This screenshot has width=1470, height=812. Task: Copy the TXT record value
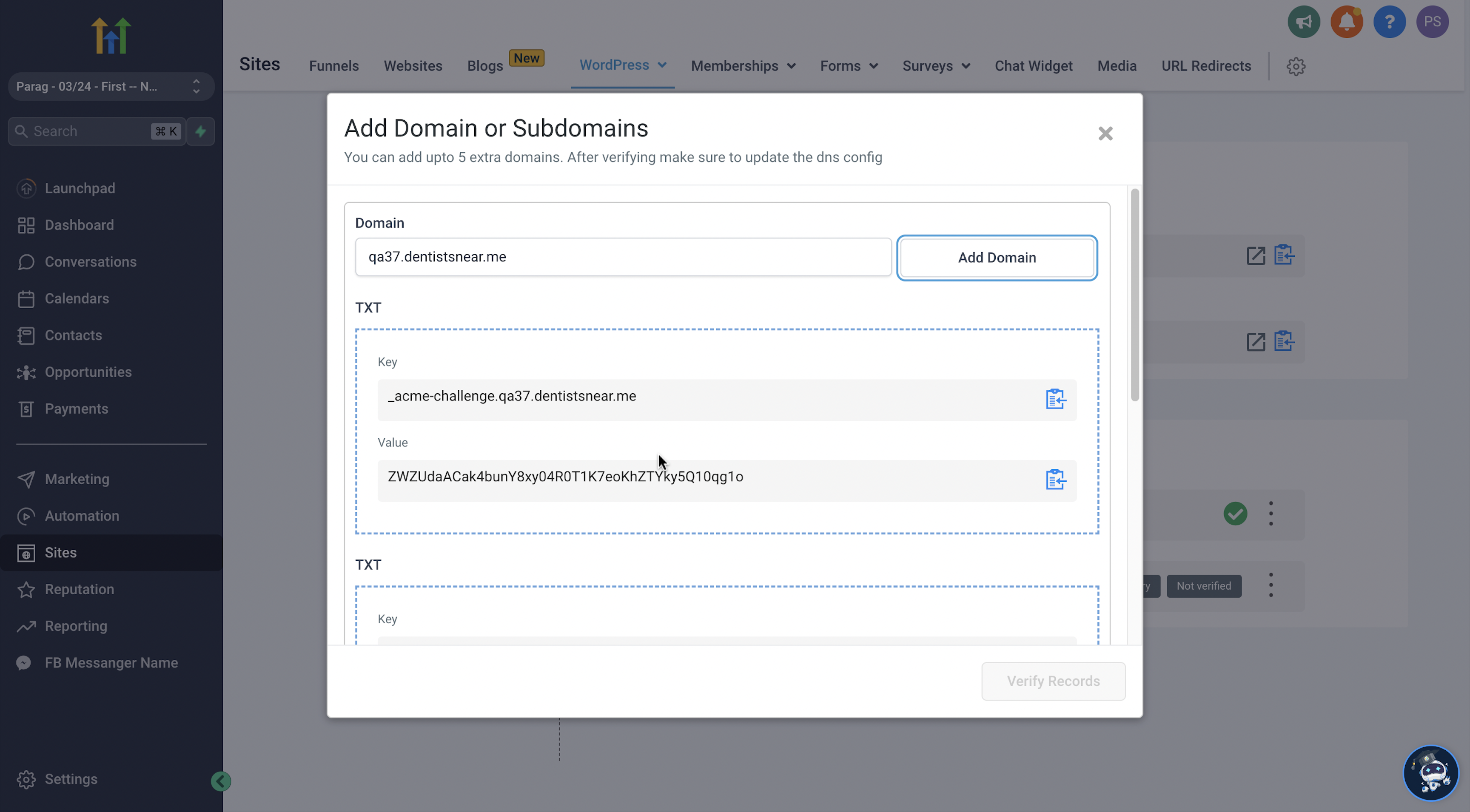[x=1055, y=480]
